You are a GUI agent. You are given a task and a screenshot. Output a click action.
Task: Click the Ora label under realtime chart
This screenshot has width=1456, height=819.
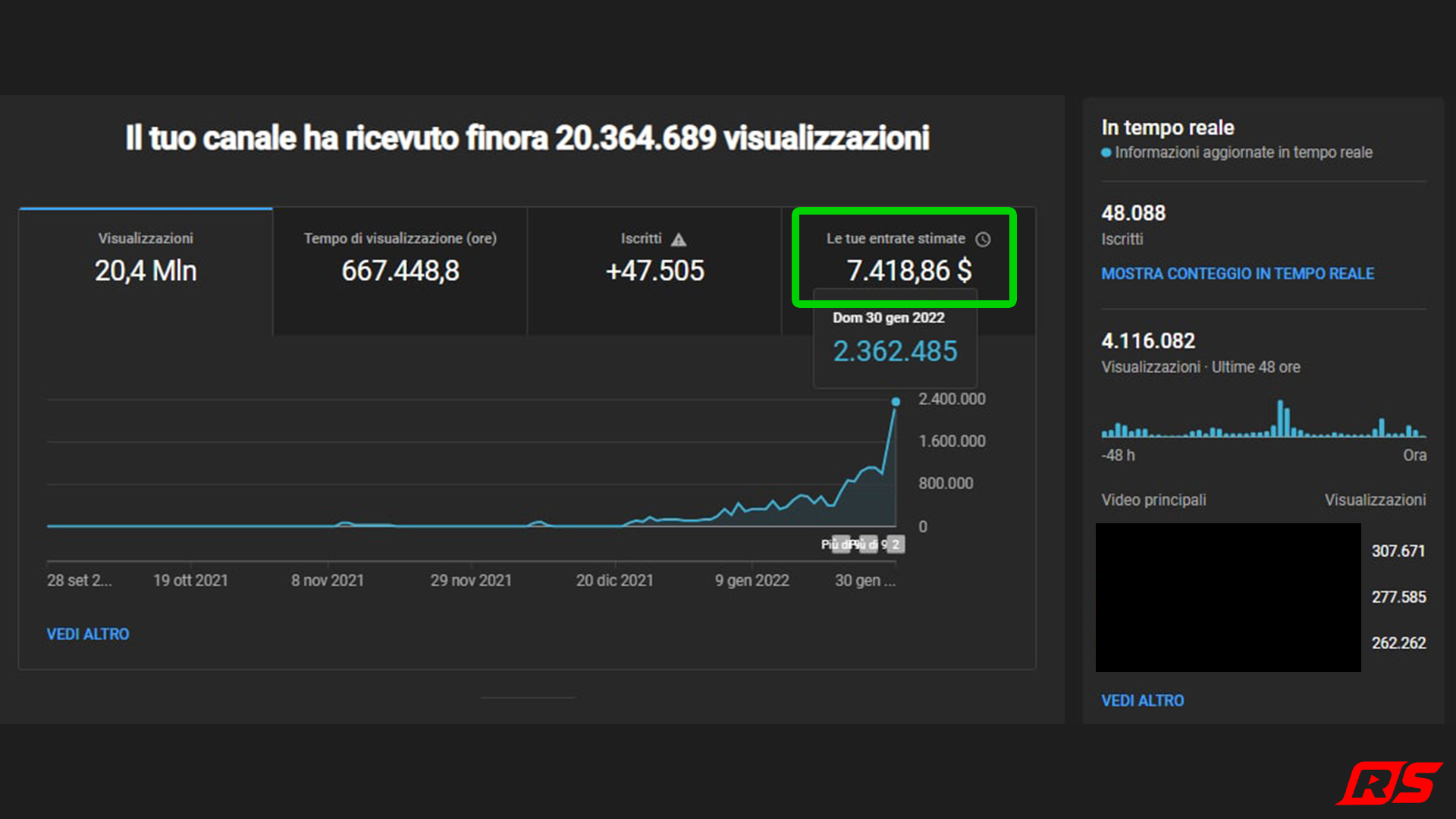pos(1414,456)
